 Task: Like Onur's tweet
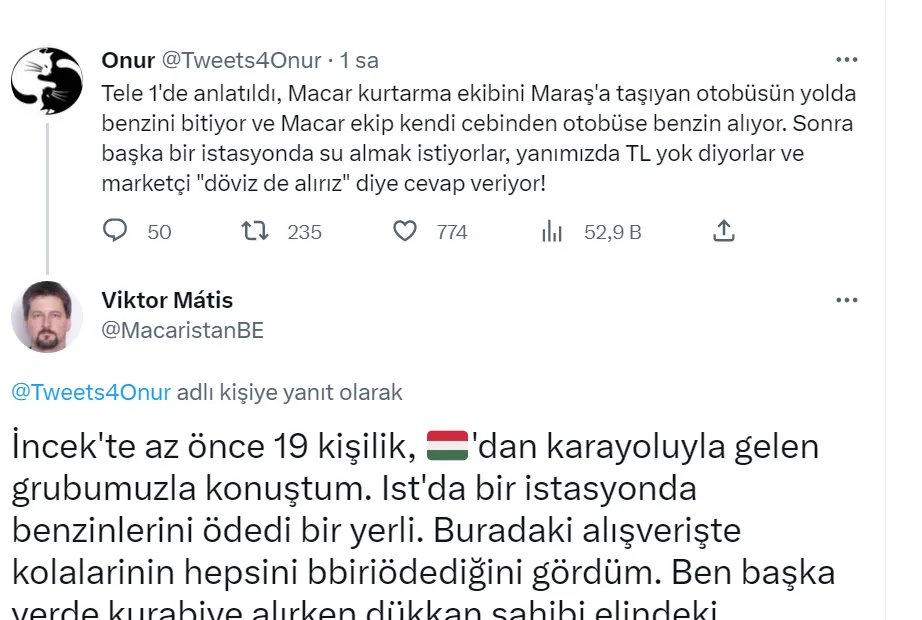405,231
